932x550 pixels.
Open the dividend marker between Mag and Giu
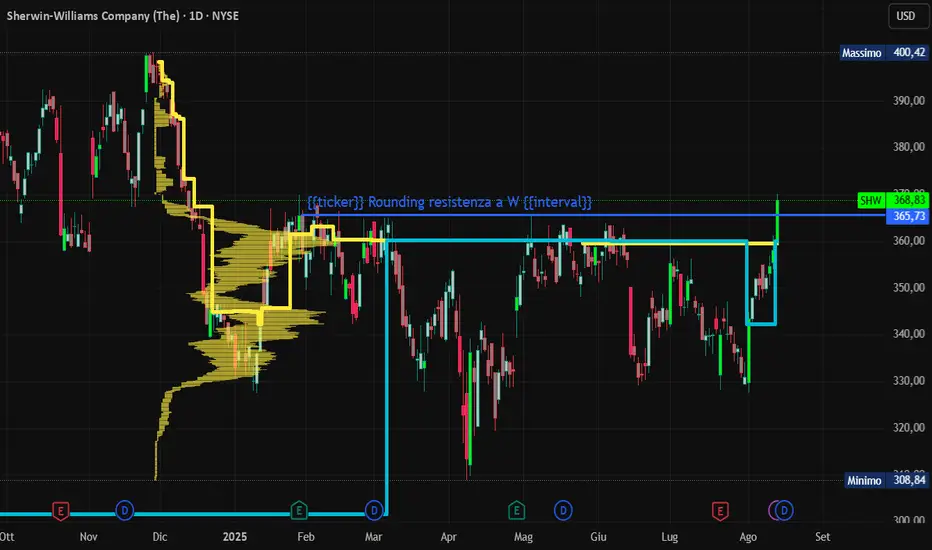(563, 510)
